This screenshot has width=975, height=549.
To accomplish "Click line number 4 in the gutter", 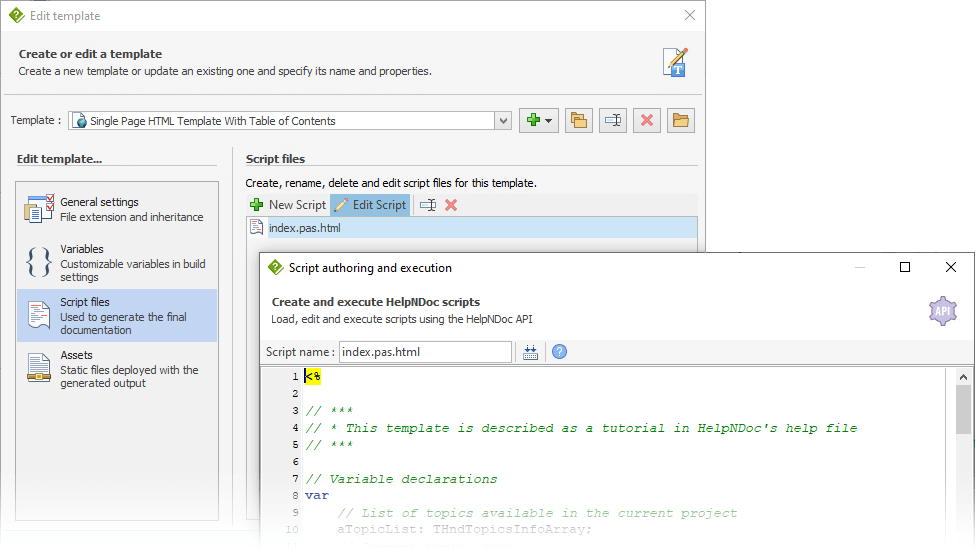I will point(295,428).
